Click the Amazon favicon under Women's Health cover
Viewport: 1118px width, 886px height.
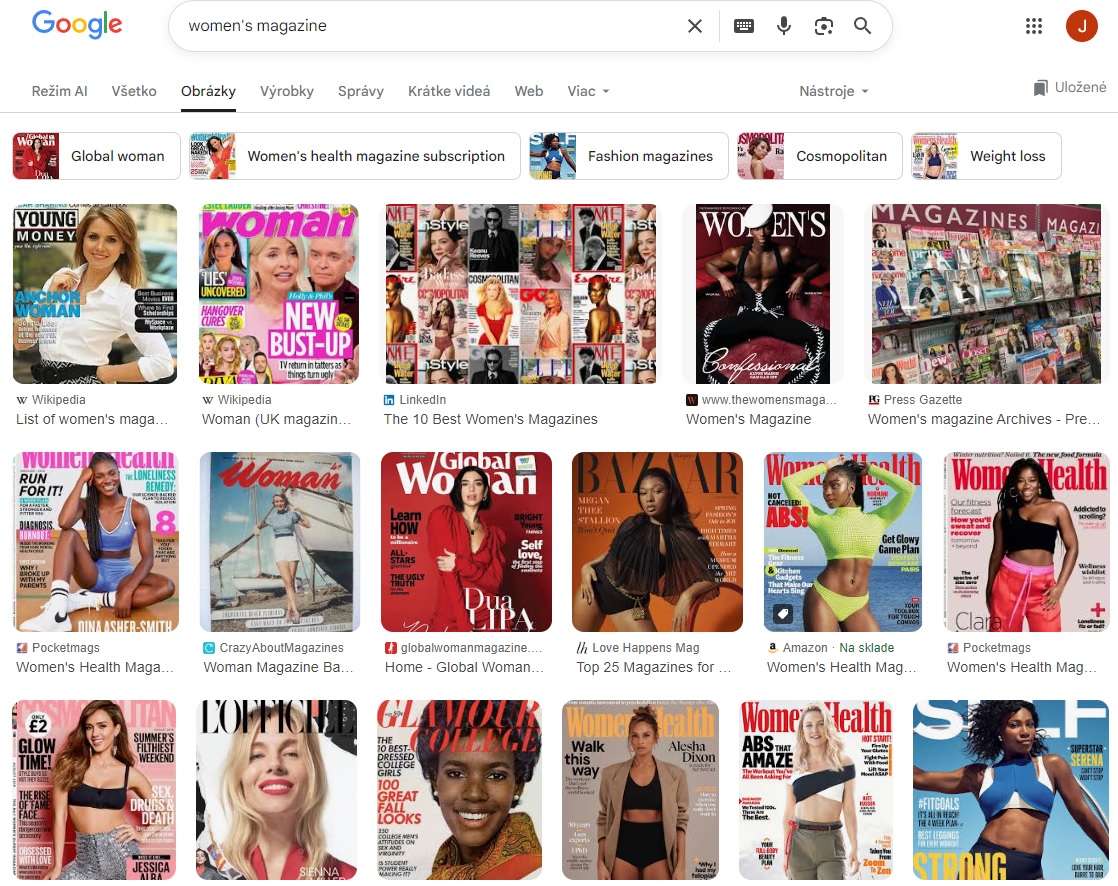coord(772,648)
